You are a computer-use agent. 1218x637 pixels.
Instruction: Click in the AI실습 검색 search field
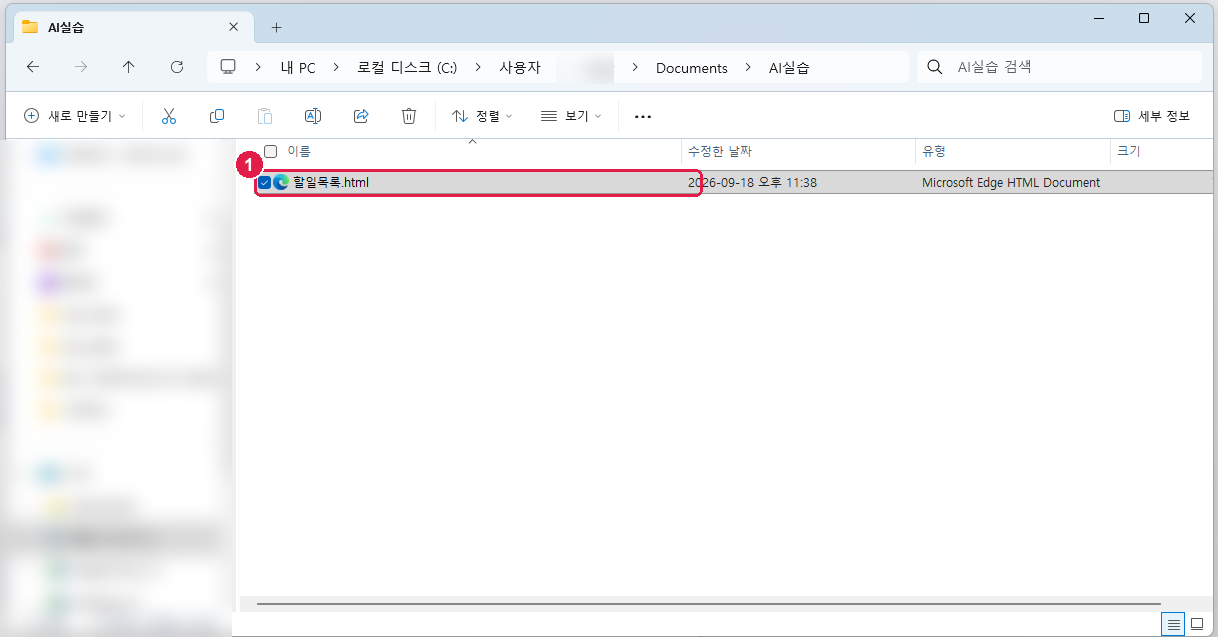[1060, 67]
